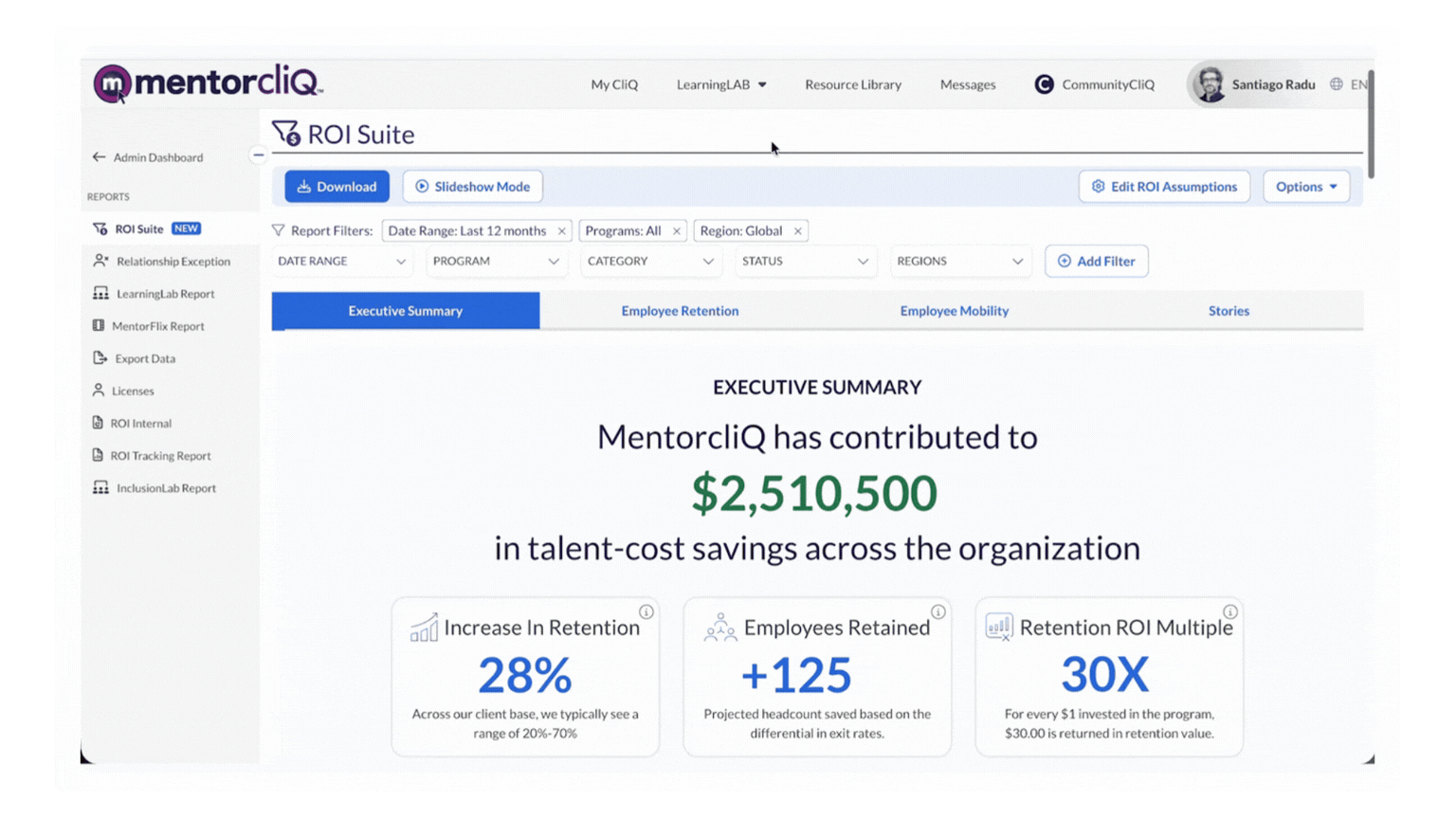The image size is (1456, 819).
Task: Click the ROI Suite sidebar icon
Action: tap(100, 228)
